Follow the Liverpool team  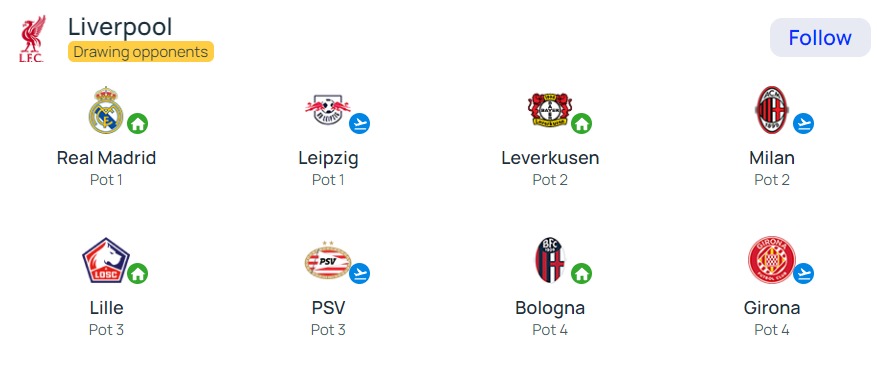click(x=820, y=37)
